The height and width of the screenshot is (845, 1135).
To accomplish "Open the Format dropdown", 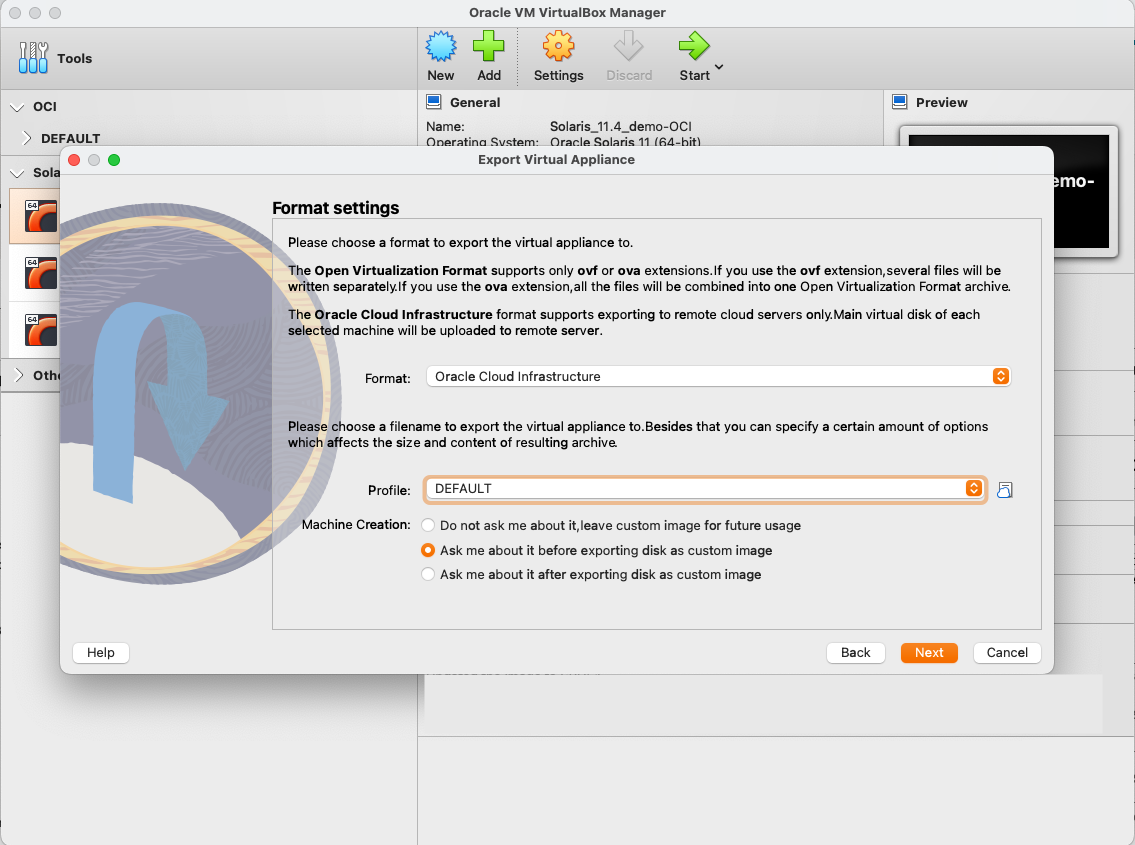I will [1000, 376].
